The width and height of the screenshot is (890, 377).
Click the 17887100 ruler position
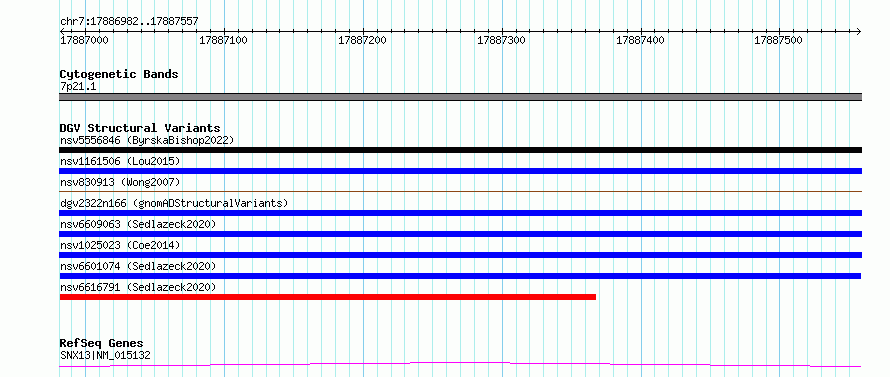click(x=224, y=40)
